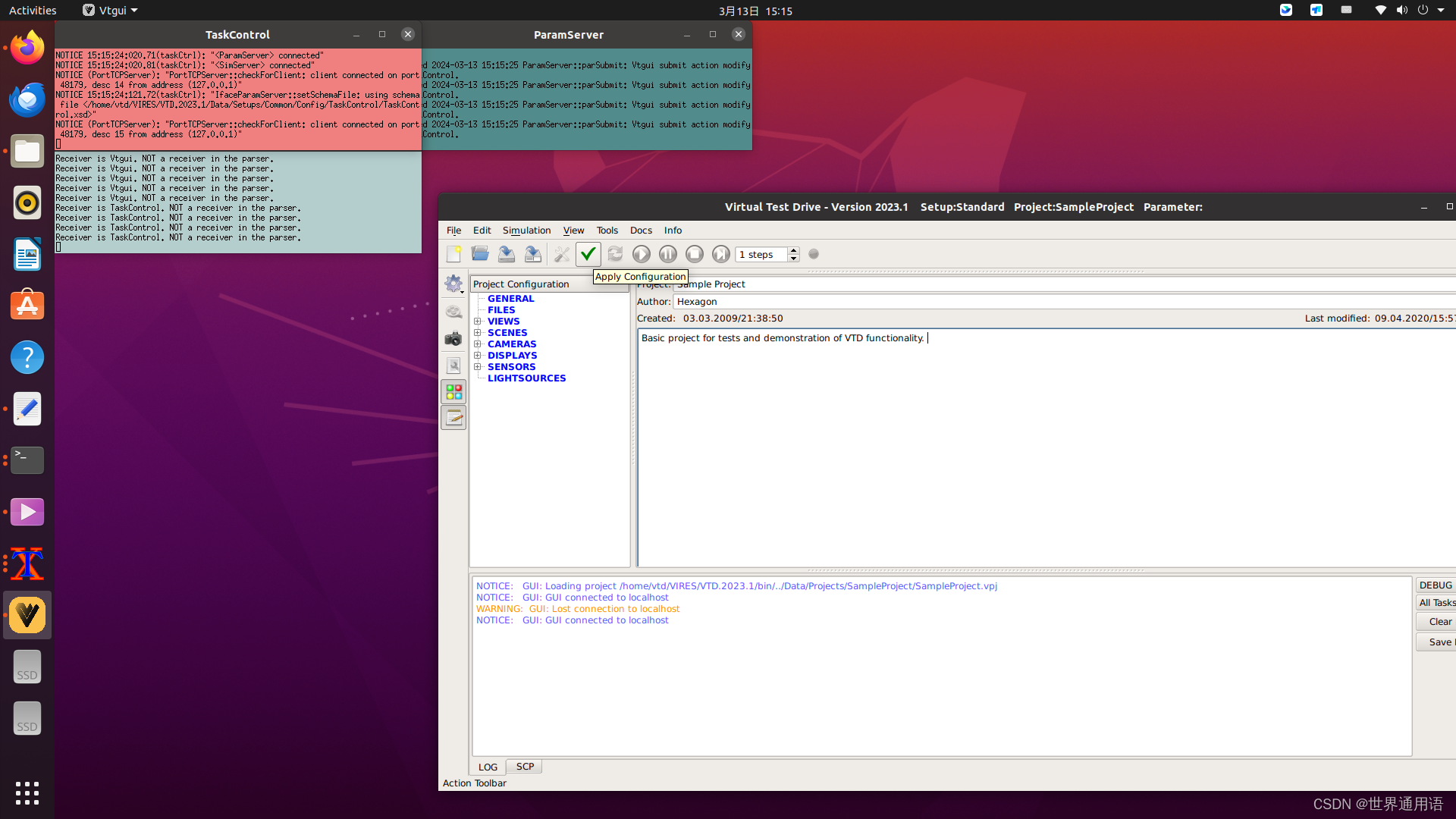Stop the simulation
This screenshot has height=819, width=1456.
tap(695, 254)
